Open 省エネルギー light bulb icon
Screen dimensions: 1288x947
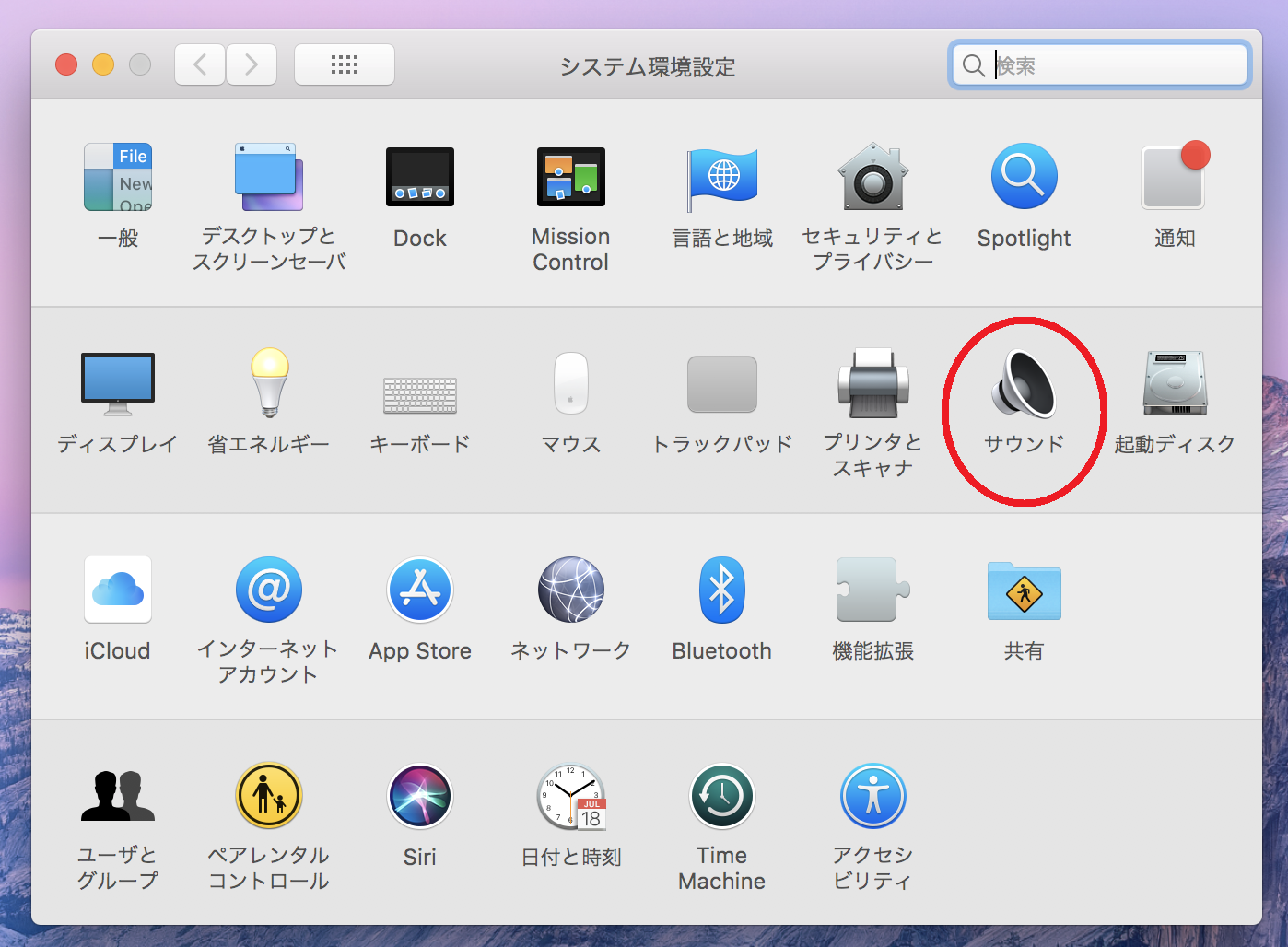[269, 381]
